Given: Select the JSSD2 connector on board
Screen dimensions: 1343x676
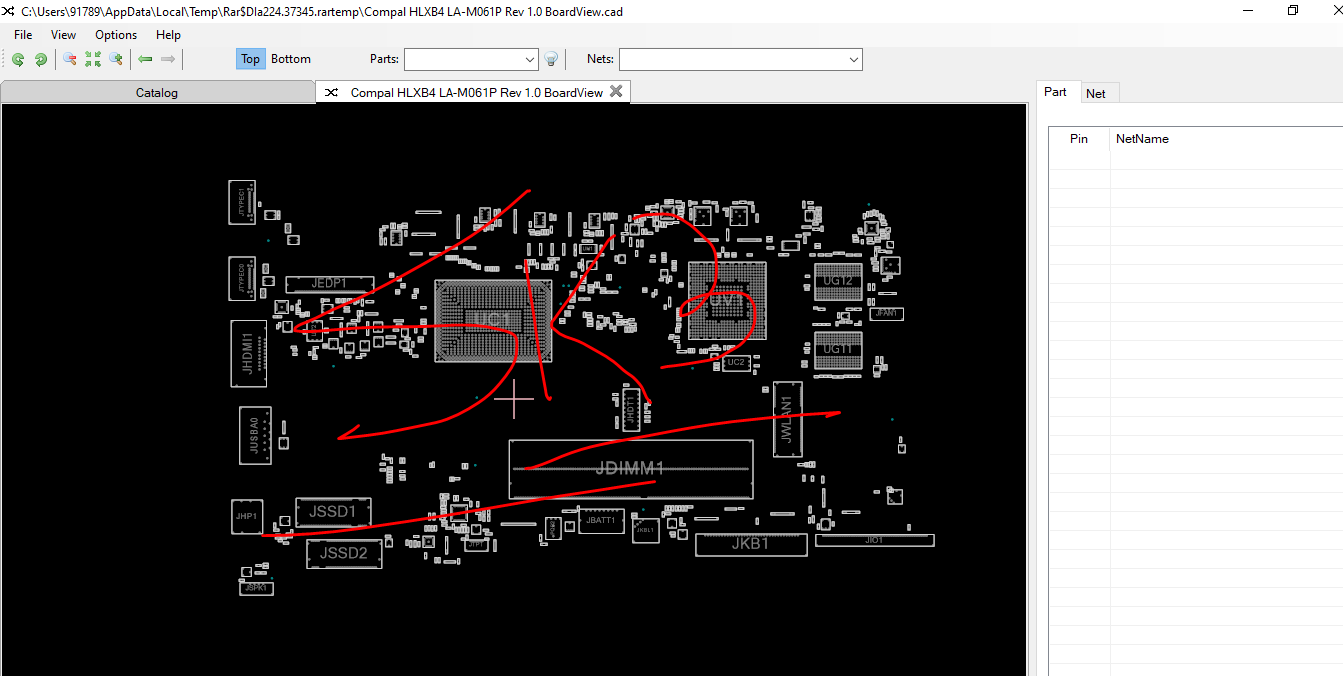Looking at the screenshot, I should coord(344,553).
